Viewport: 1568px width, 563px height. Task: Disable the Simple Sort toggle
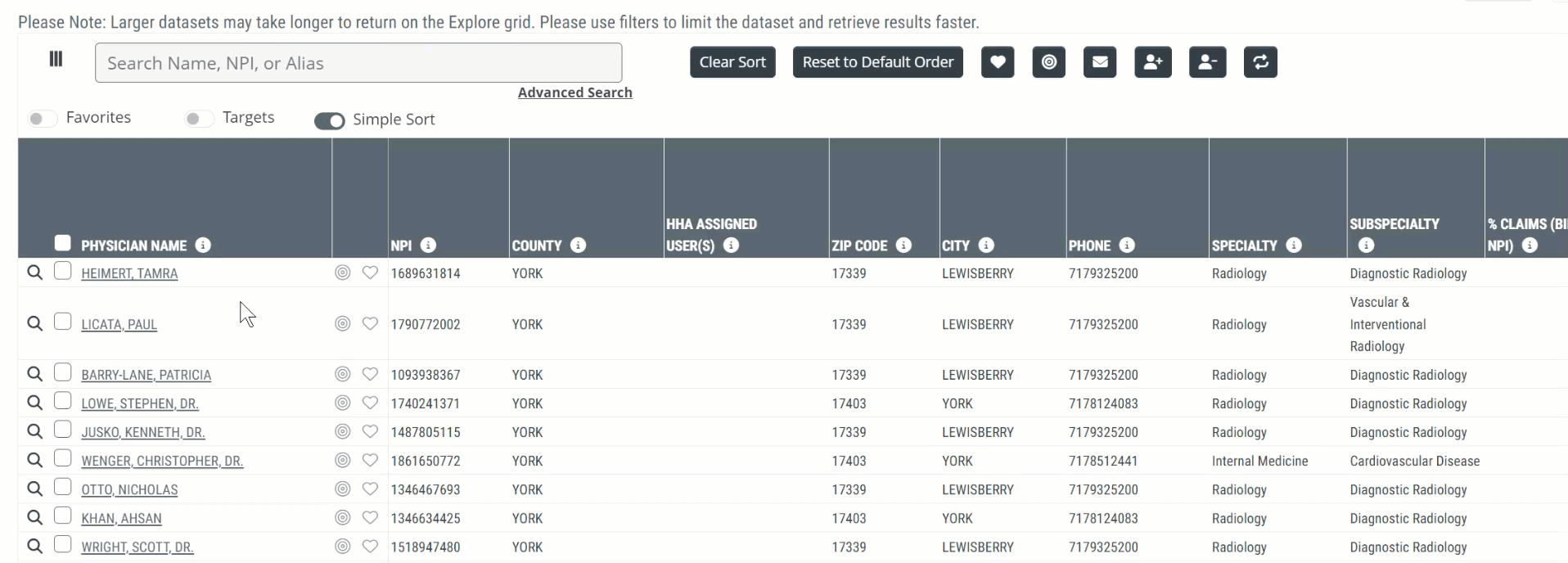[x=329, y=121]
